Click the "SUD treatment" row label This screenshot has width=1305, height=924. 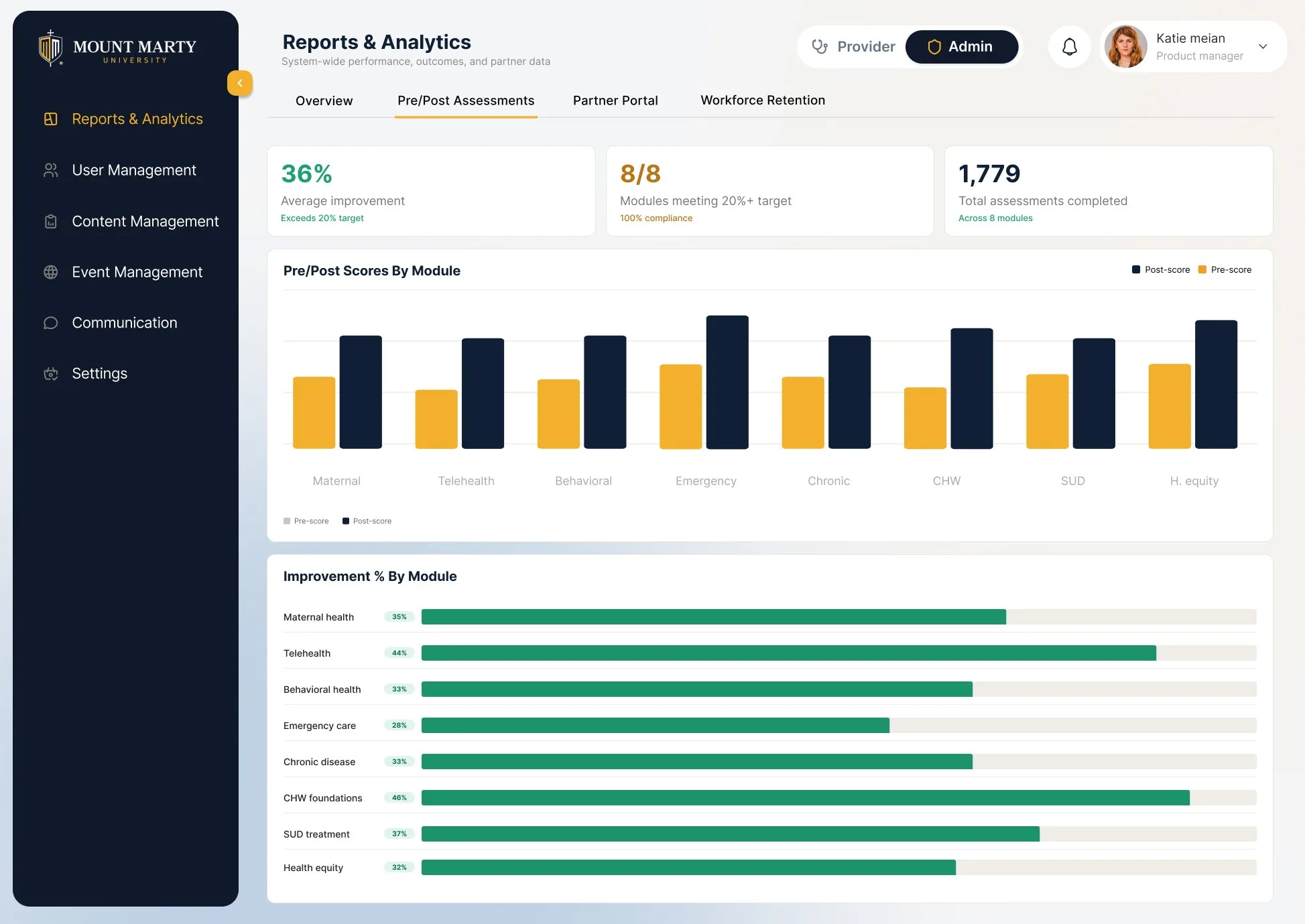click(x=316, y=834)
